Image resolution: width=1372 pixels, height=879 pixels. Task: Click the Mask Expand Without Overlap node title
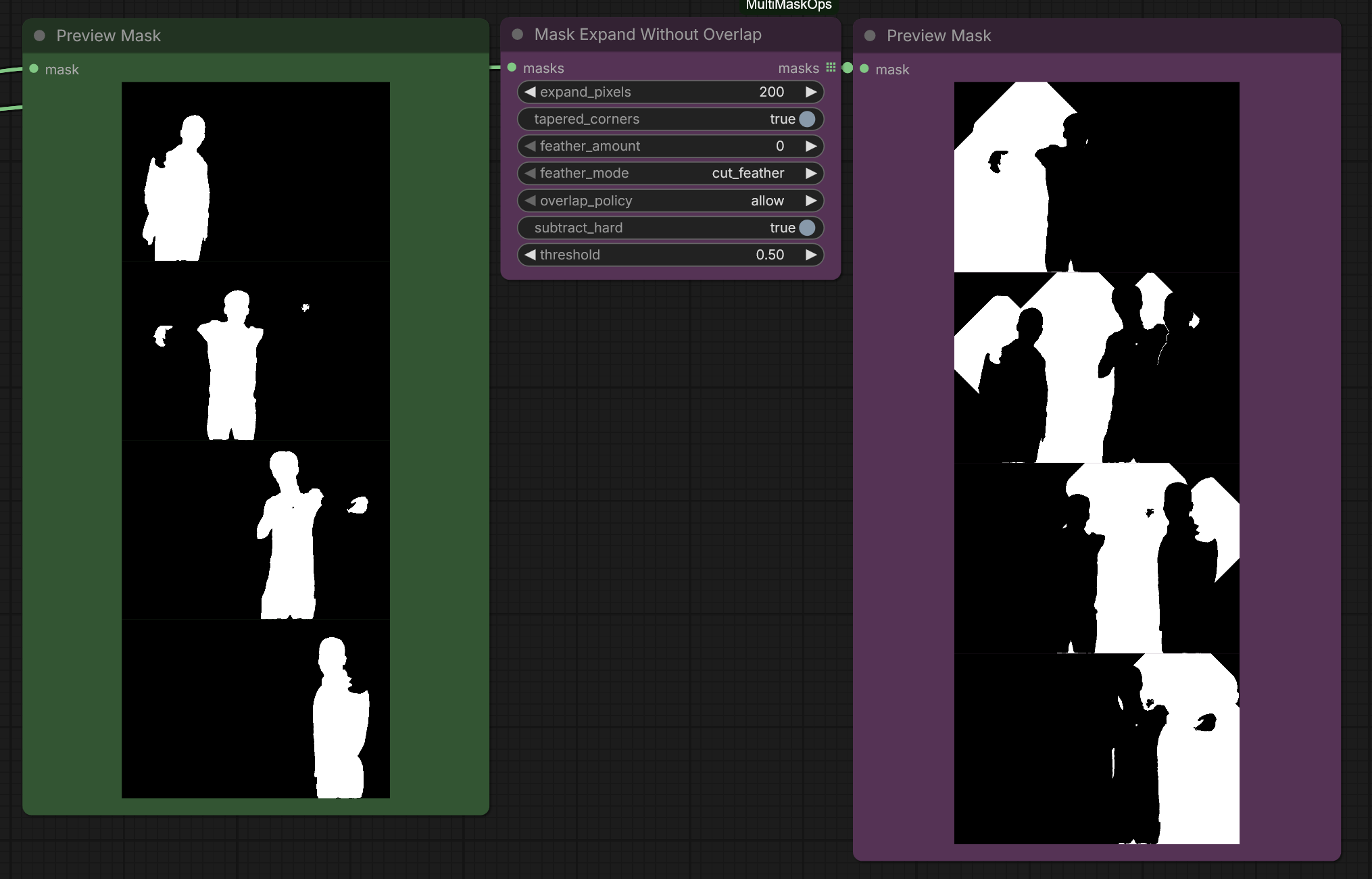647,34
